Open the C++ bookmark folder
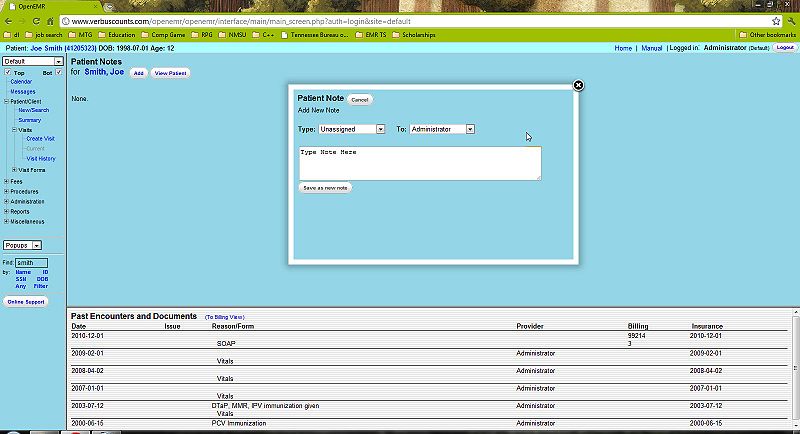 (264, 35)
